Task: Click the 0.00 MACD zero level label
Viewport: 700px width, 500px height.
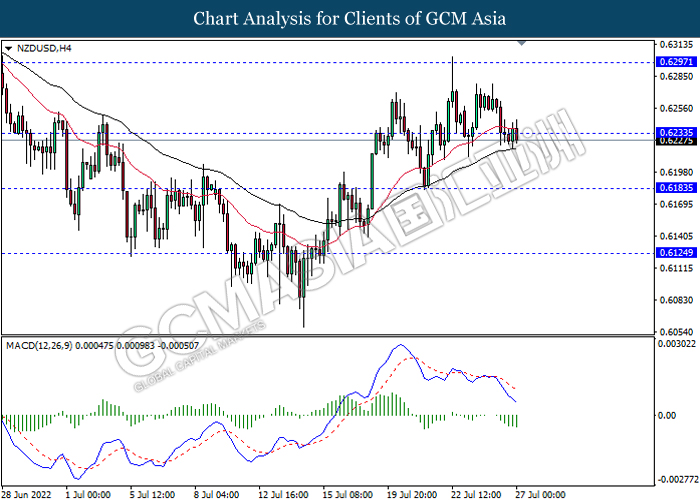Action: point(667,416)
